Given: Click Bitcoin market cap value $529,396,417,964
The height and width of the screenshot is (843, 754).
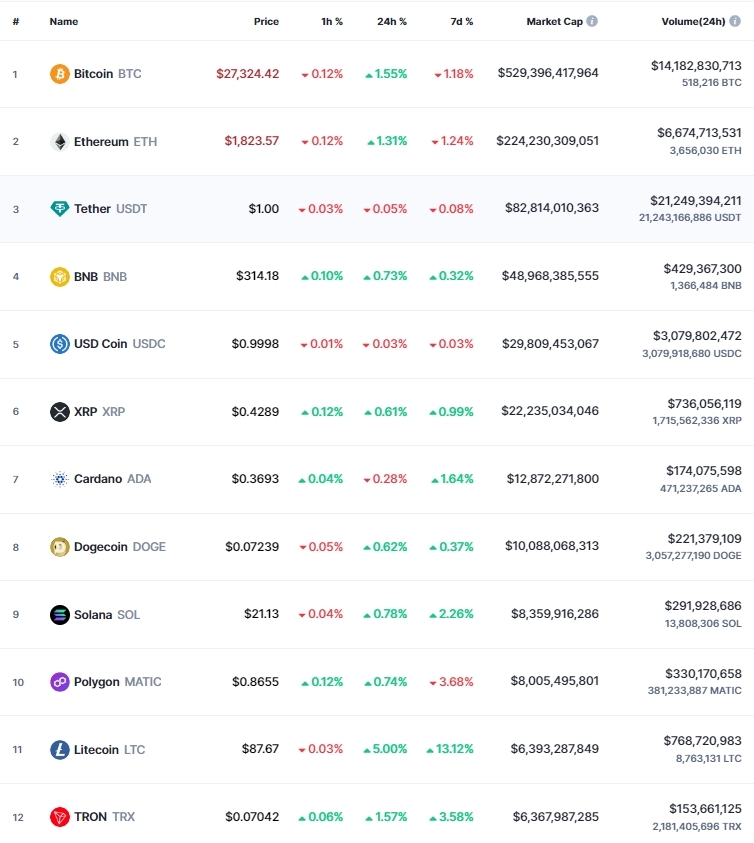Looking at the screenshot, I should click(x=547, y=73).
